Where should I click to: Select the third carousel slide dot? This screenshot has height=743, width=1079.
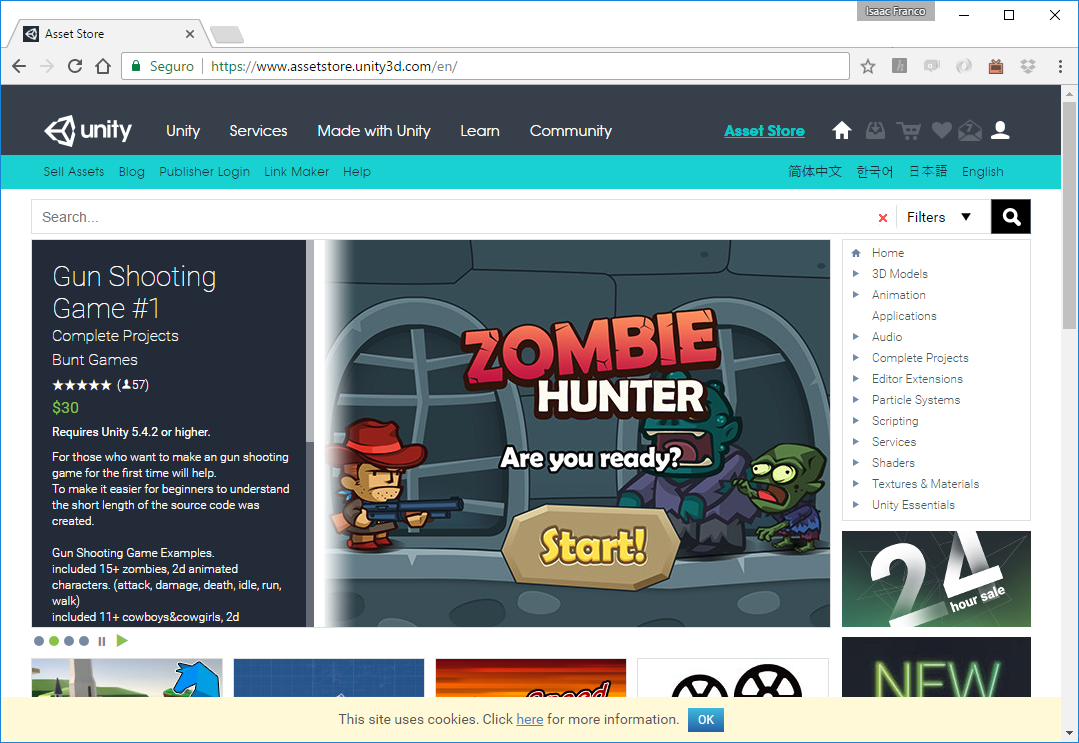pos(69,641)
